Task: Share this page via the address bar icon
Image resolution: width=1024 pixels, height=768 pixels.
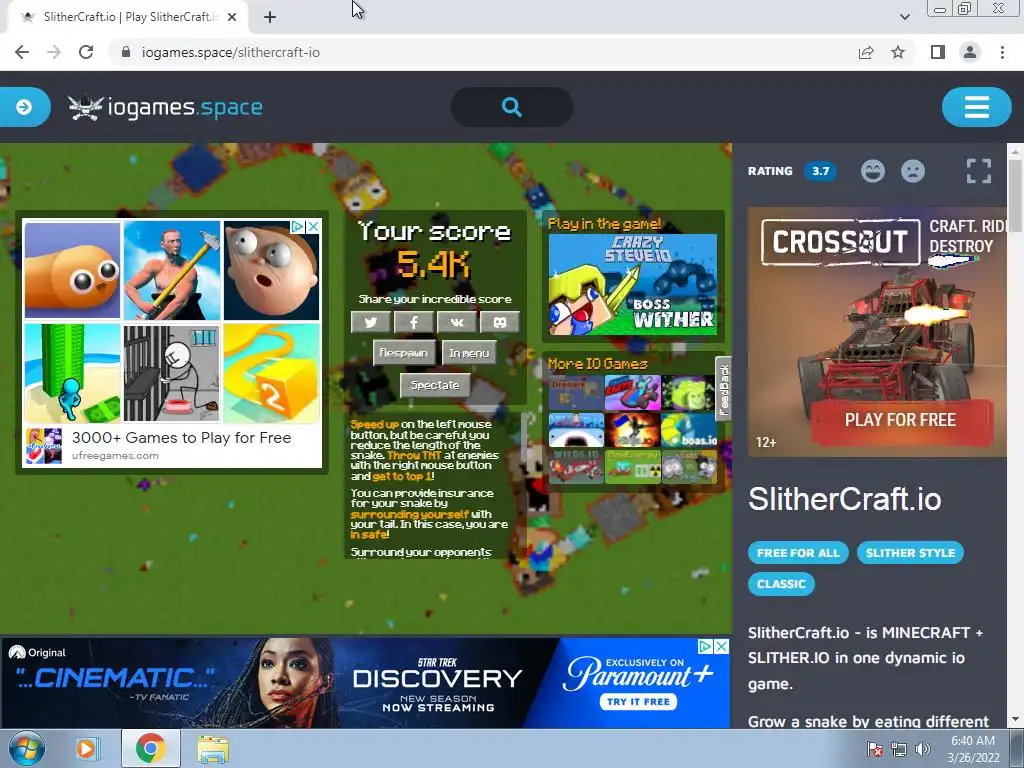Action: pyautogui.click(x=866, y=52)
